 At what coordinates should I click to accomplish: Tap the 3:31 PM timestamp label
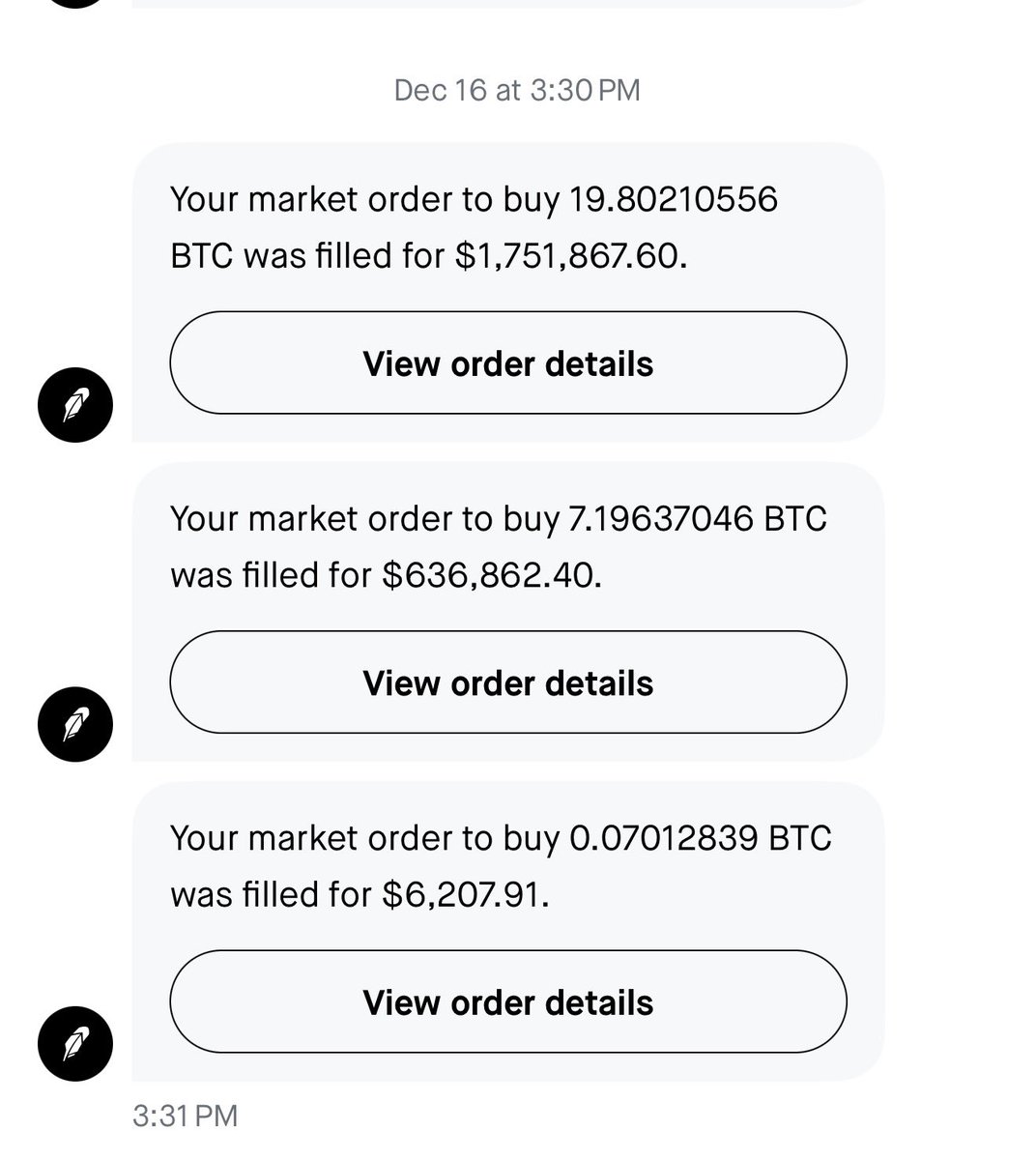(185, 1116)
